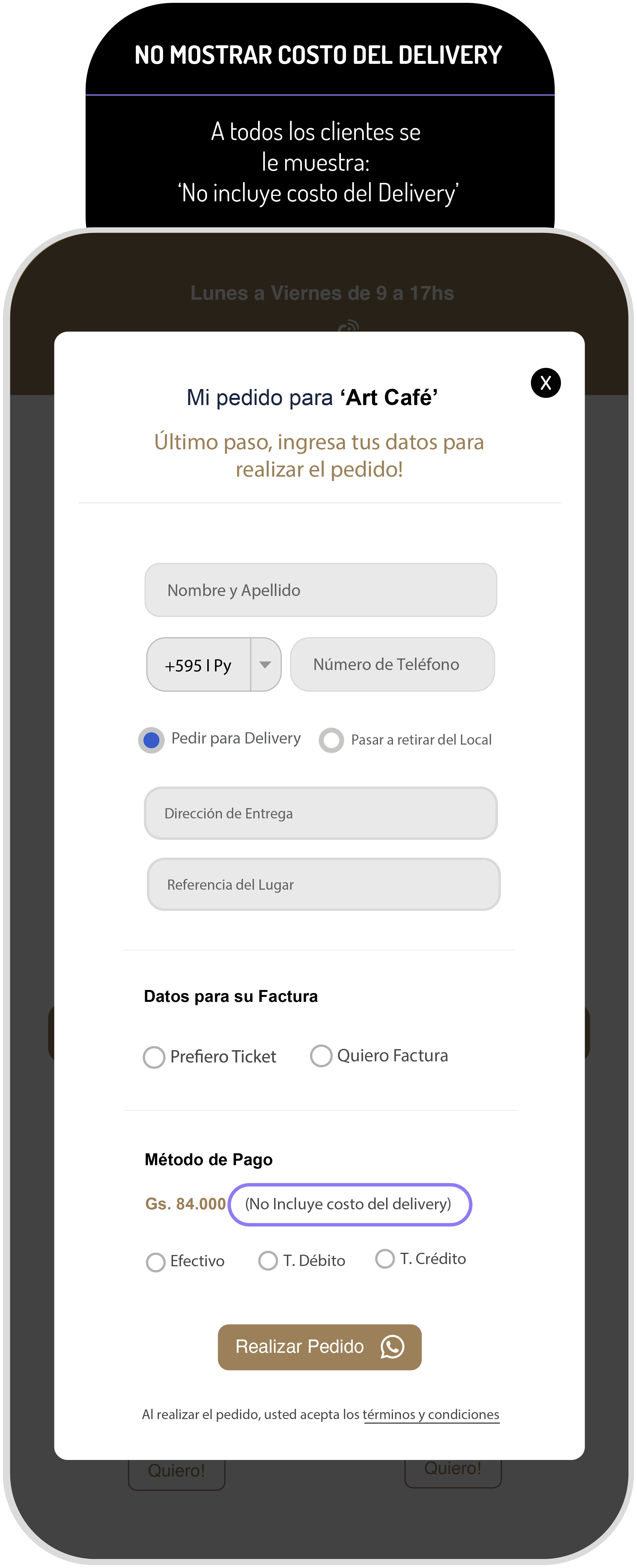637x1568 pixels.
Task: Focus the Número de Teléfono field
Action: pos(392,664)
